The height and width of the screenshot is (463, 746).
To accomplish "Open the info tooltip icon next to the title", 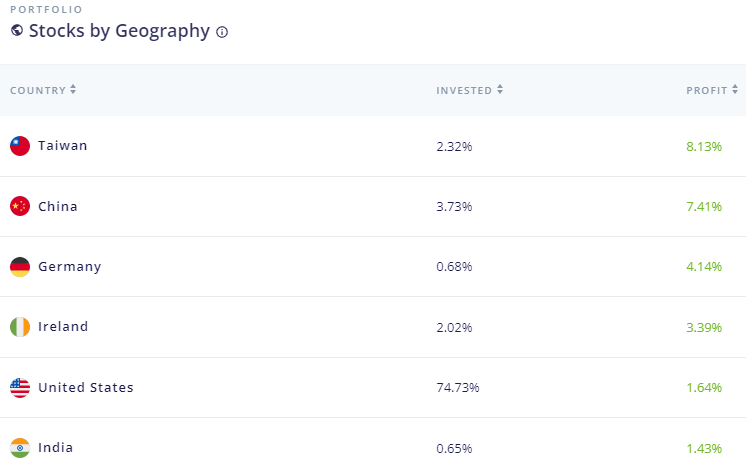I will [x=222, y=32].
